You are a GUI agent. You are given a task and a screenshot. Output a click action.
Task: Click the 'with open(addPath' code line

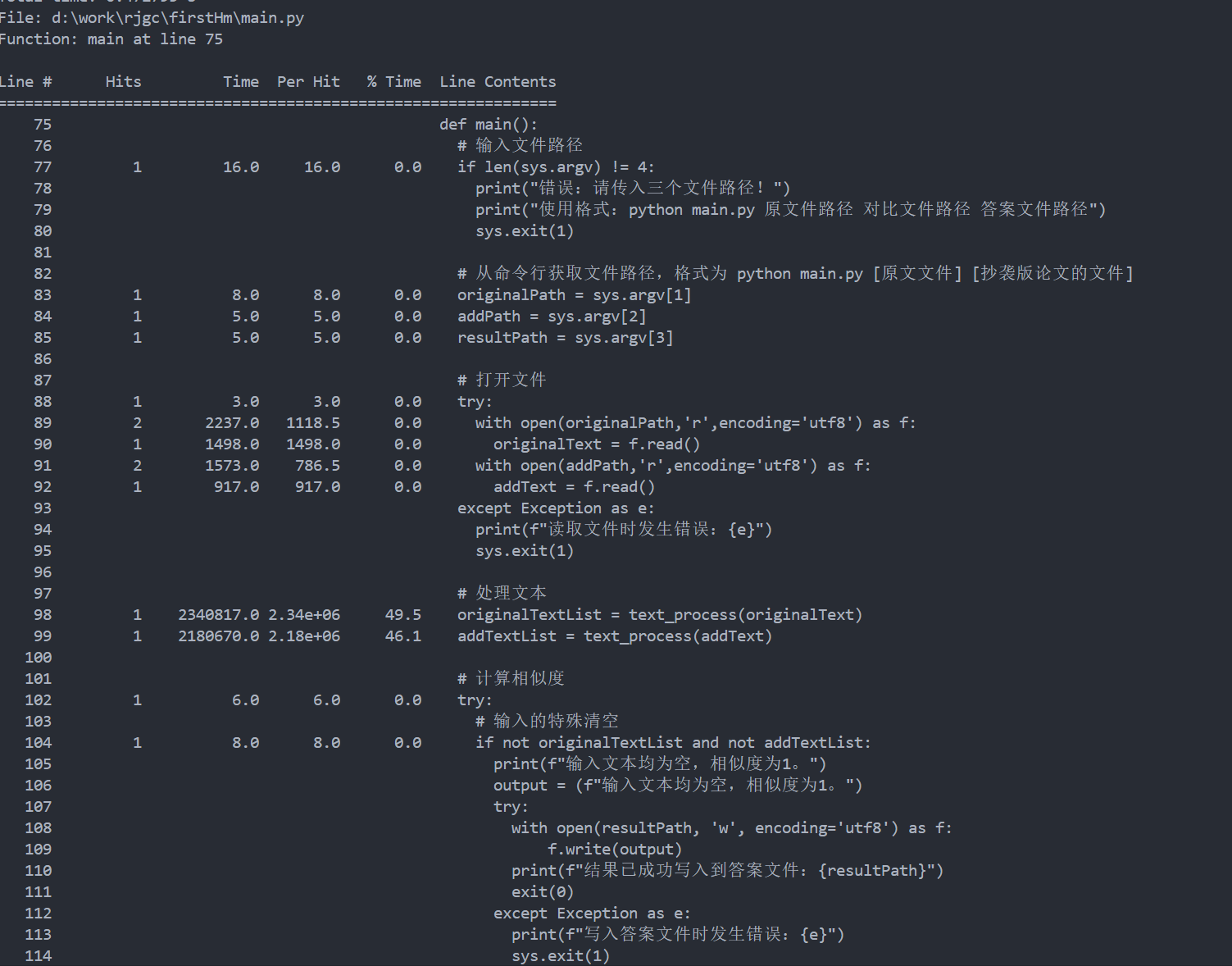point(673,466)
